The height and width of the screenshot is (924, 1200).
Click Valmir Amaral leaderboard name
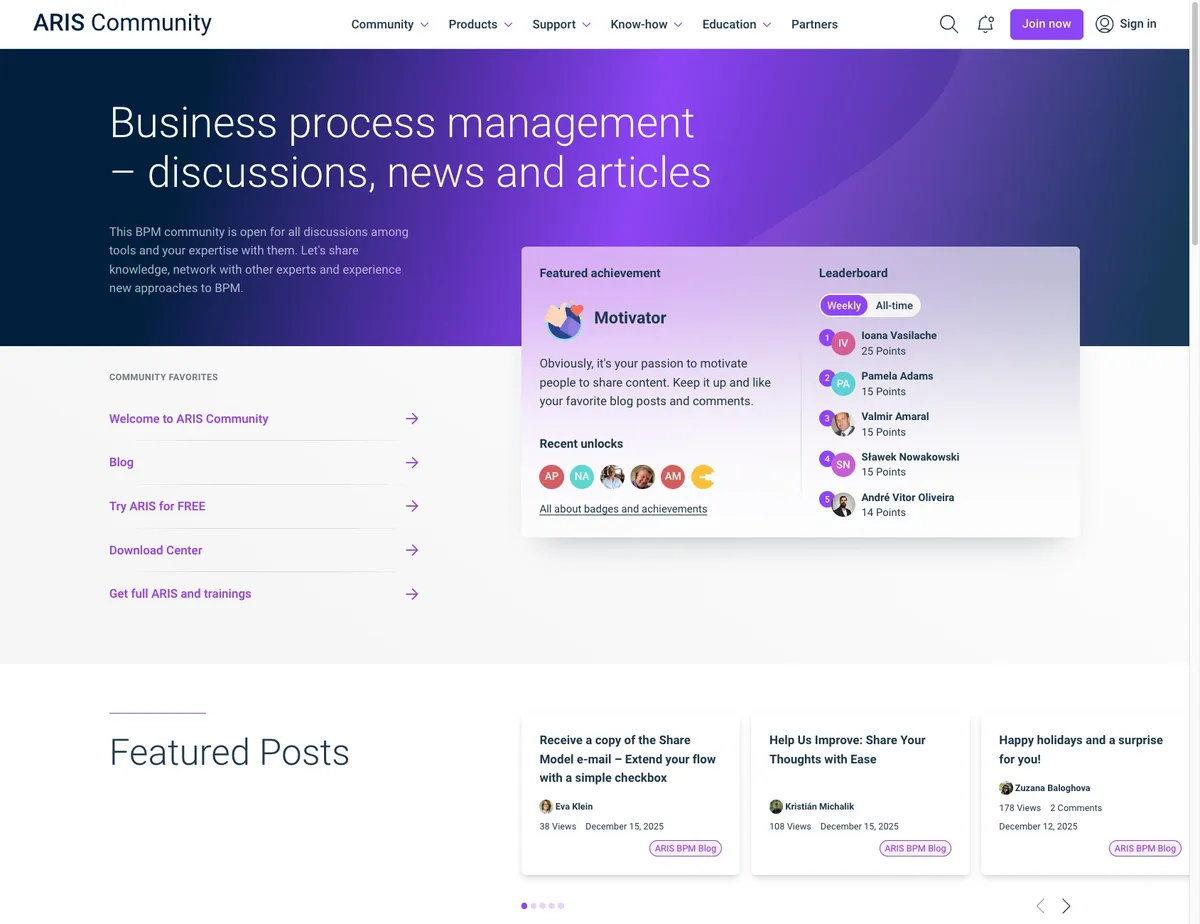[x=895, y=417]
